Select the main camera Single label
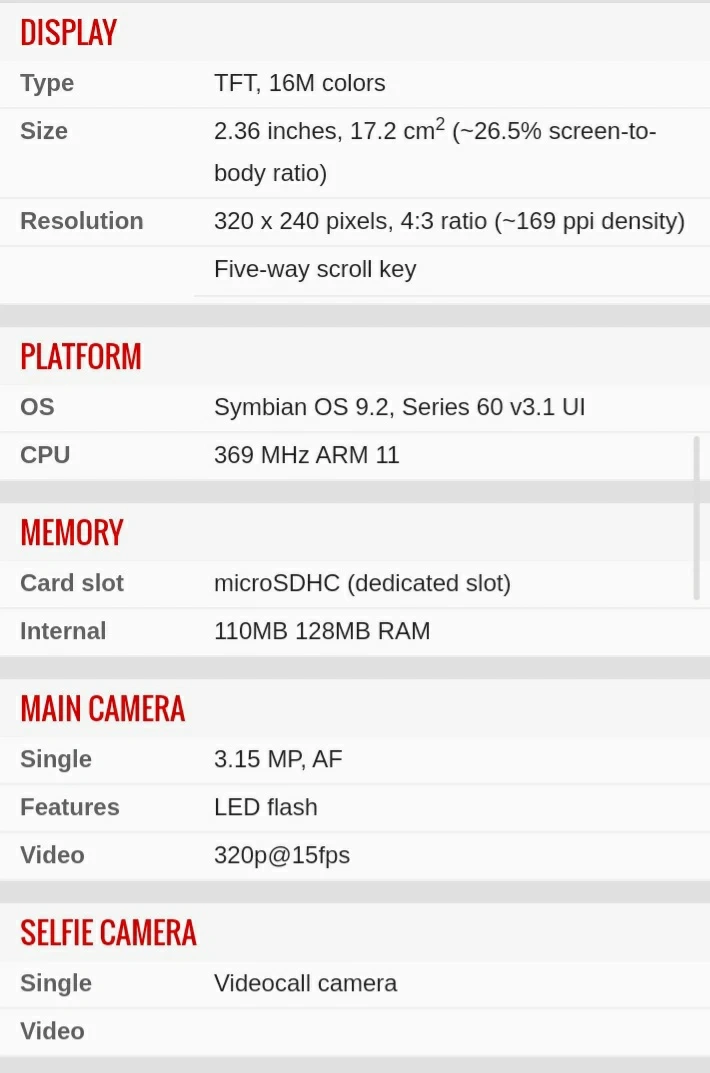The width and height of the screenshot is (710, 1073). 55,760
